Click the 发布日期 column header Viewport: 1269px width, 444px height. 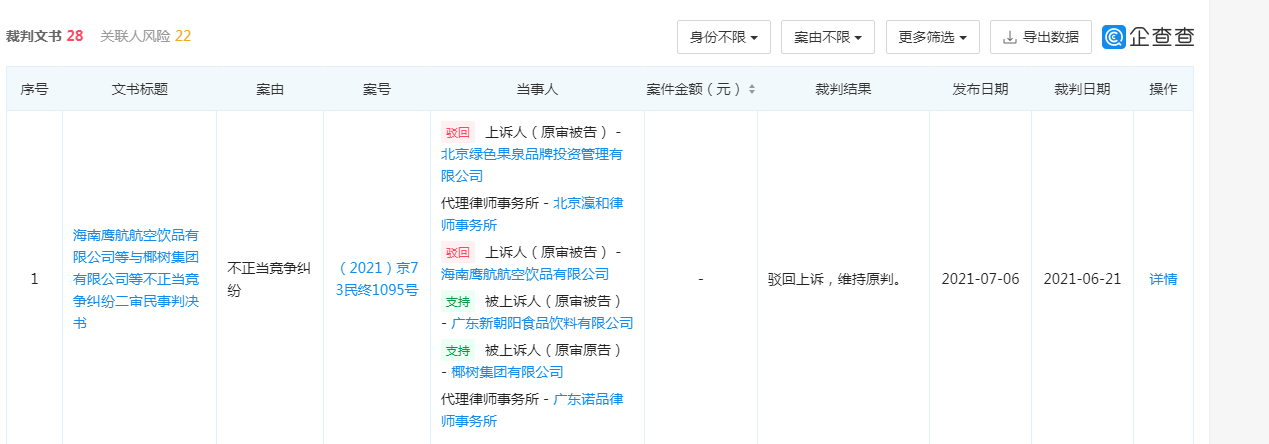[x=980, y=89]
